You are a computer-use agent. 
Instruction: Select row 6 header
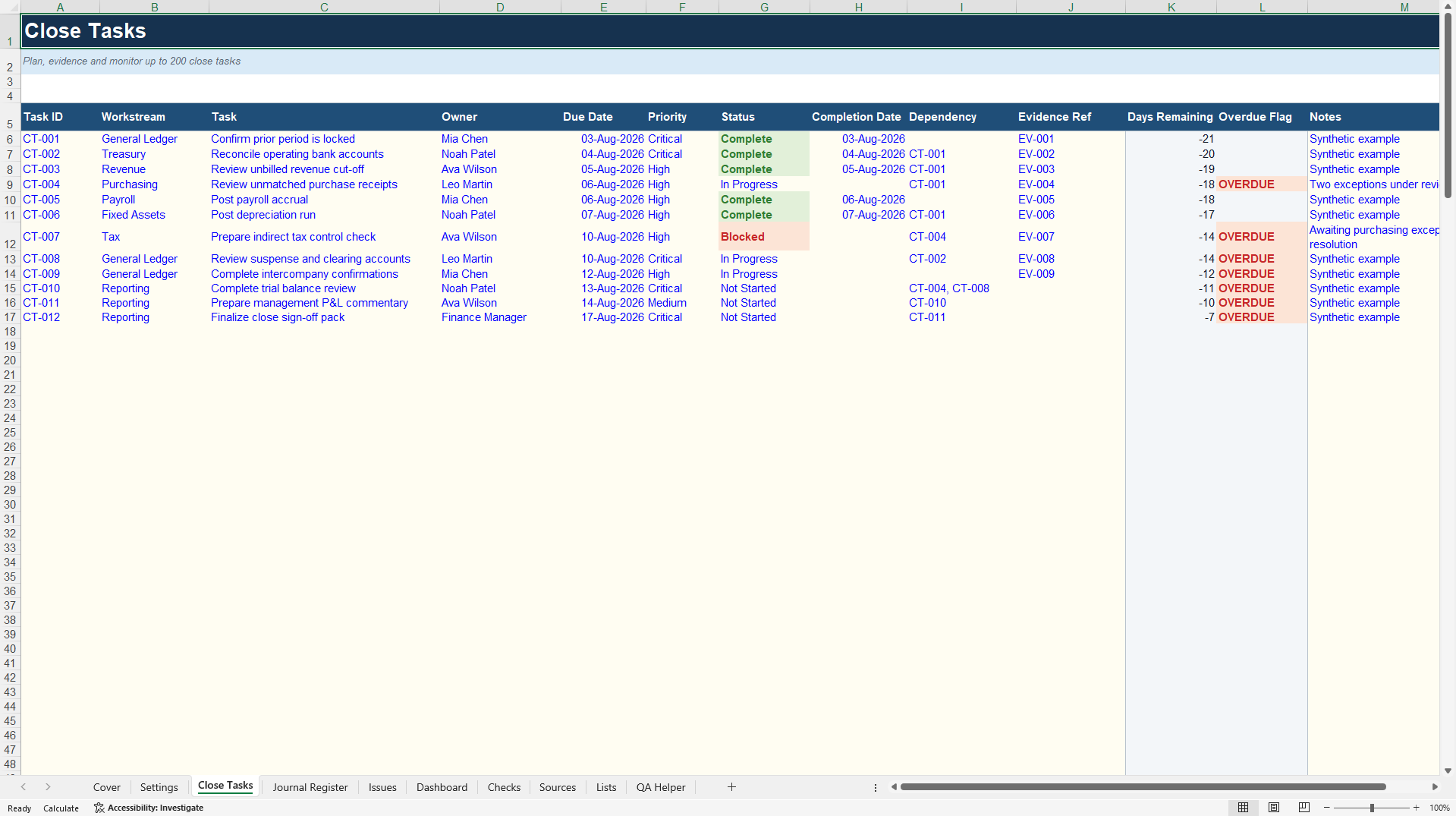10,139
